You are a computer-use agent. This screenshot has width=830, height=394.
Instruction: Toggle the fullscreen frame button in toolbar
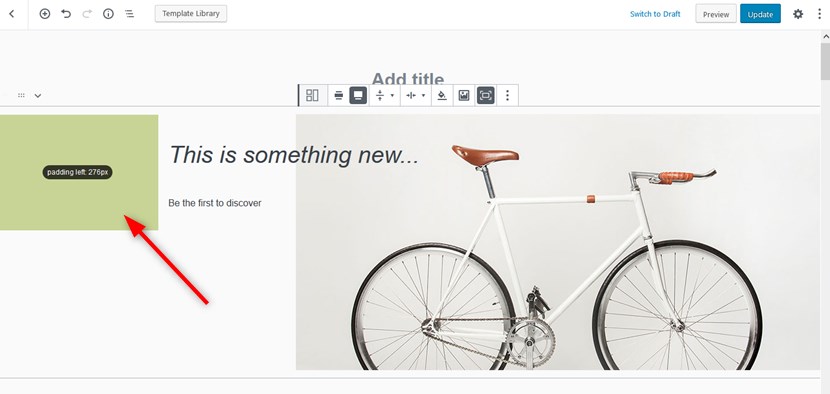tap(485, 95)
